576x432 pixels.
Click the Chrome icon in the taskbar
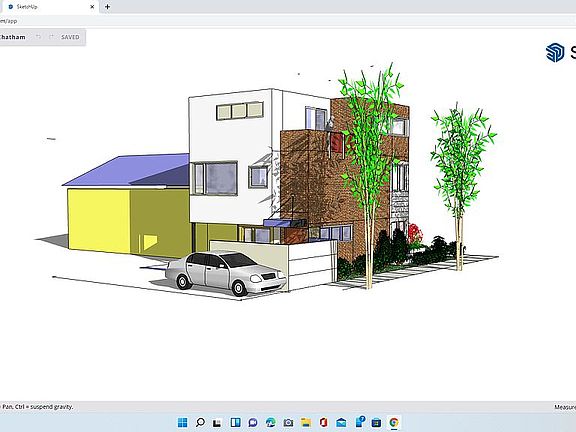[394, 422]
